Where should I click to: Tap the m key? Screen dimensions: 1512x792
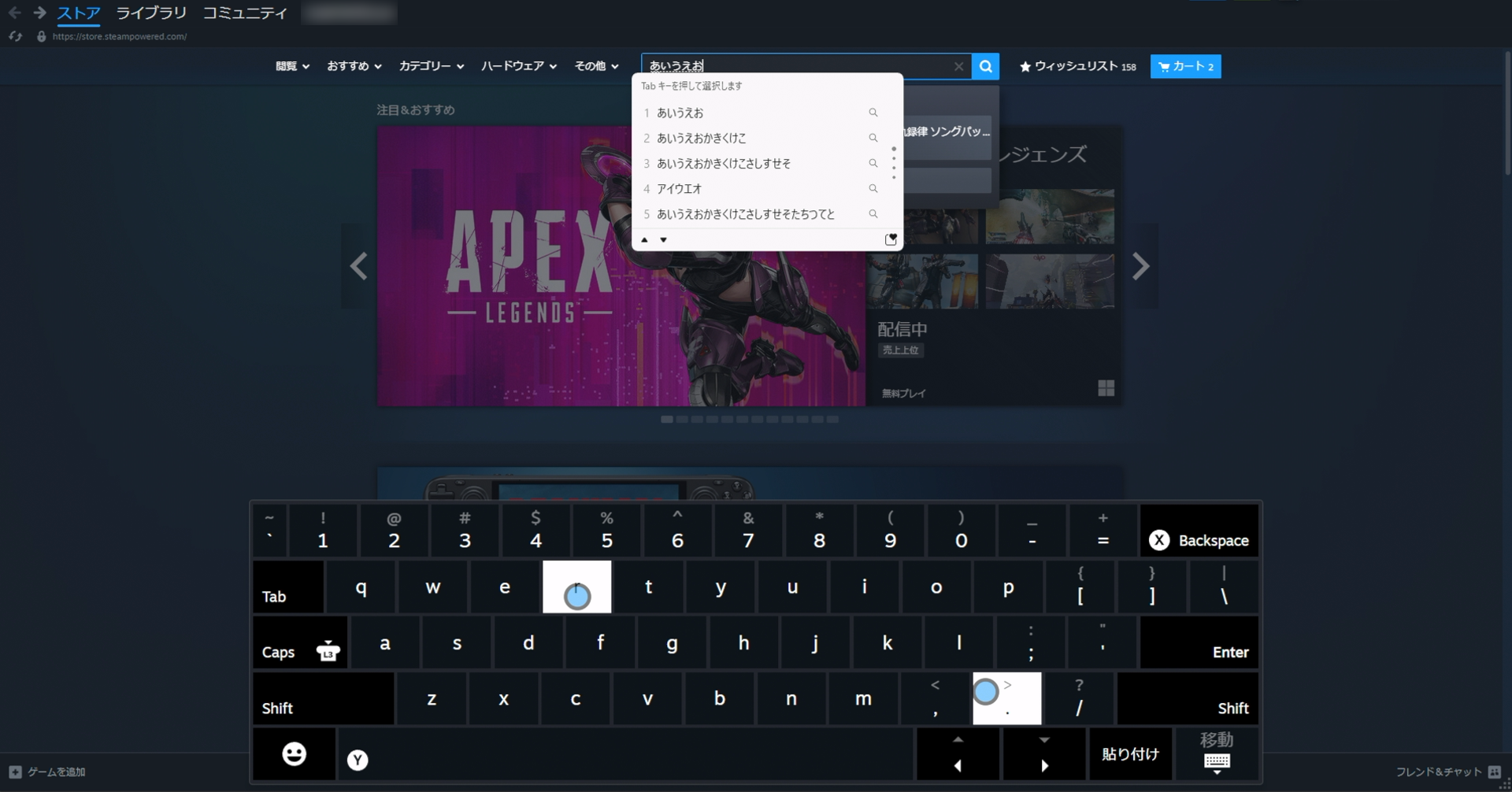click(863, 698)
